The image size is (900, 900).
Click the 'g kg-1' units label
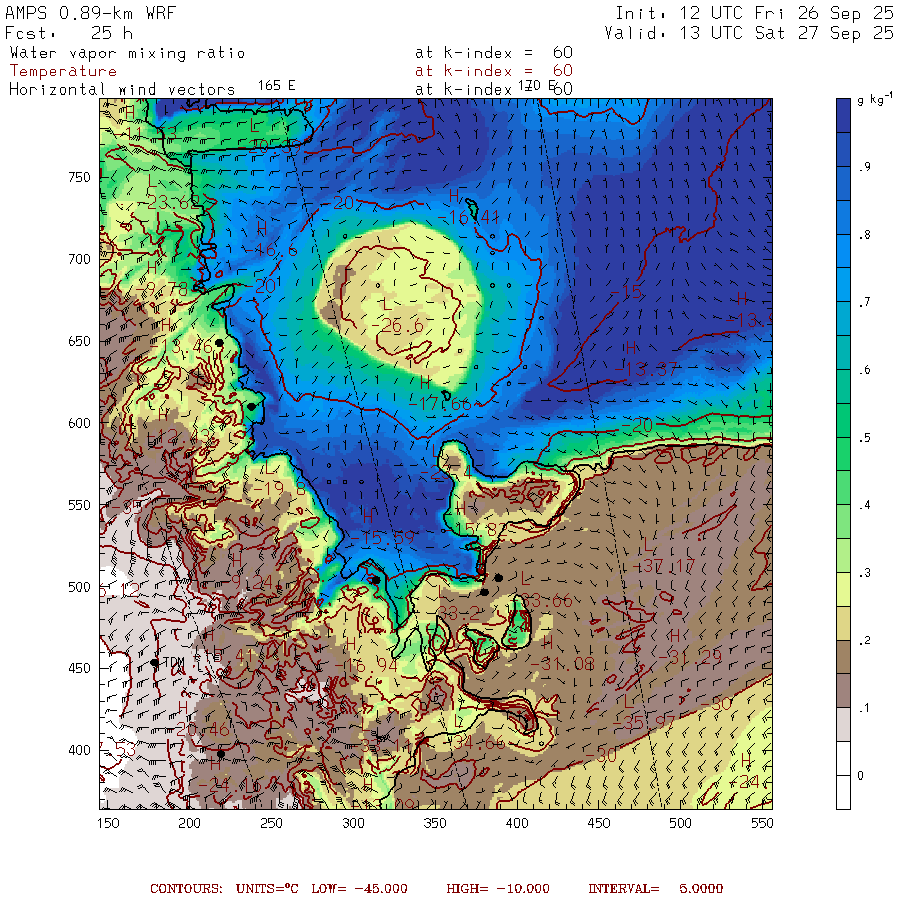coord(875,101)
